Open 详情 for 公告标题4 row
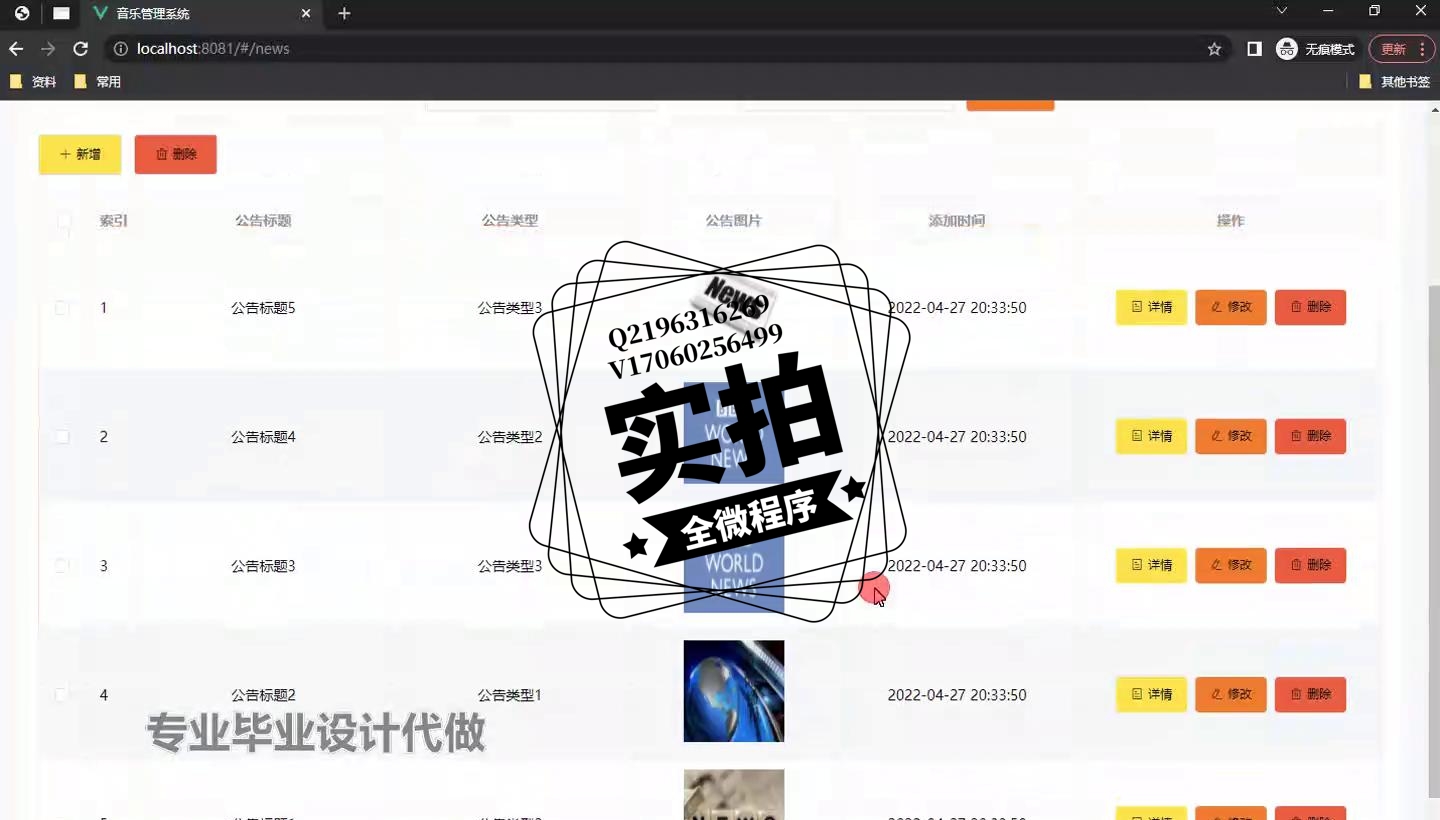The height and width of the screenshot is (820, 1440). point(1151,436)
